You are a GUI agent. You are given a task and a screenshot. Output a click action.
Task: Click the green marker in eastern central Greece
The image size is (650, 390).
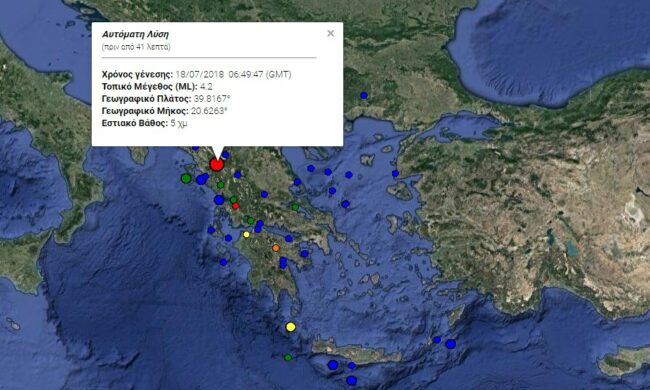coord(295,206)
